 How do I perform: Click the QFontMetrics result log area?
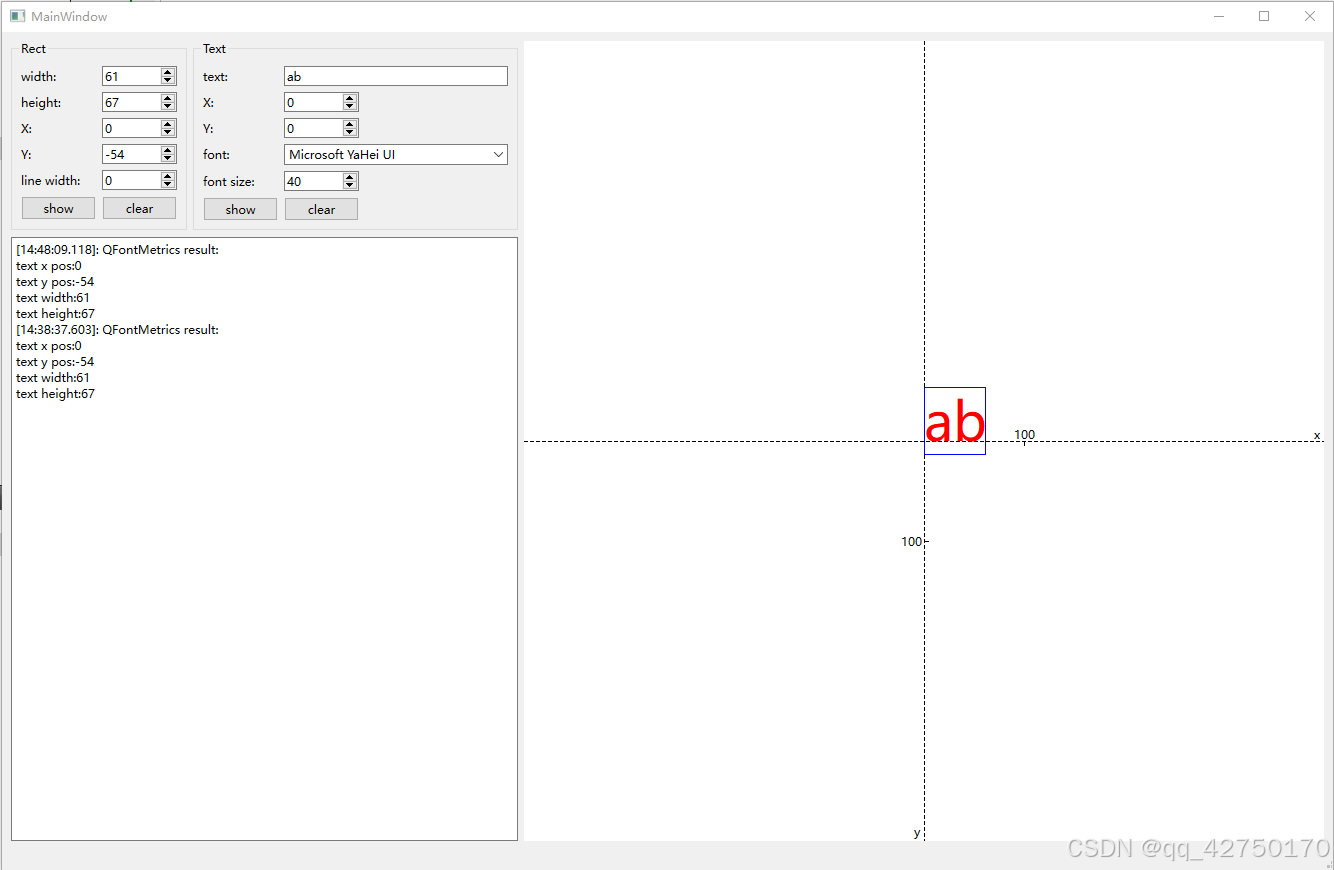tap(264, 500)
